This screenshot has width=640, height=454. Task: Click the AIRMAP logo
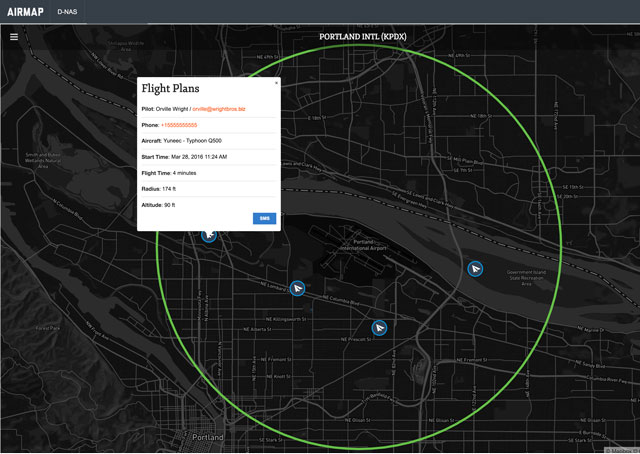point(25,12)
